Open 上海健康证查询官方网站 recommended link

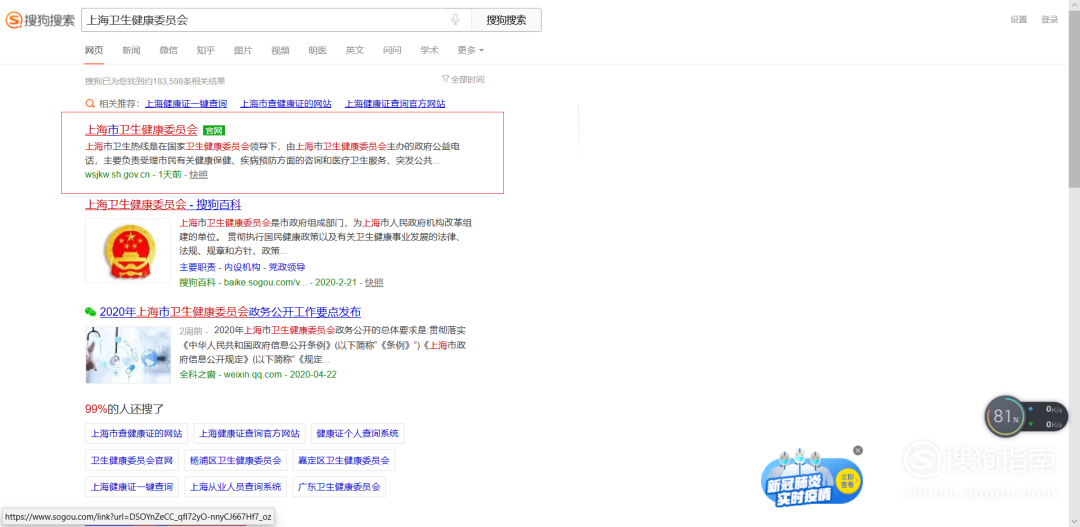coord(395,104)
